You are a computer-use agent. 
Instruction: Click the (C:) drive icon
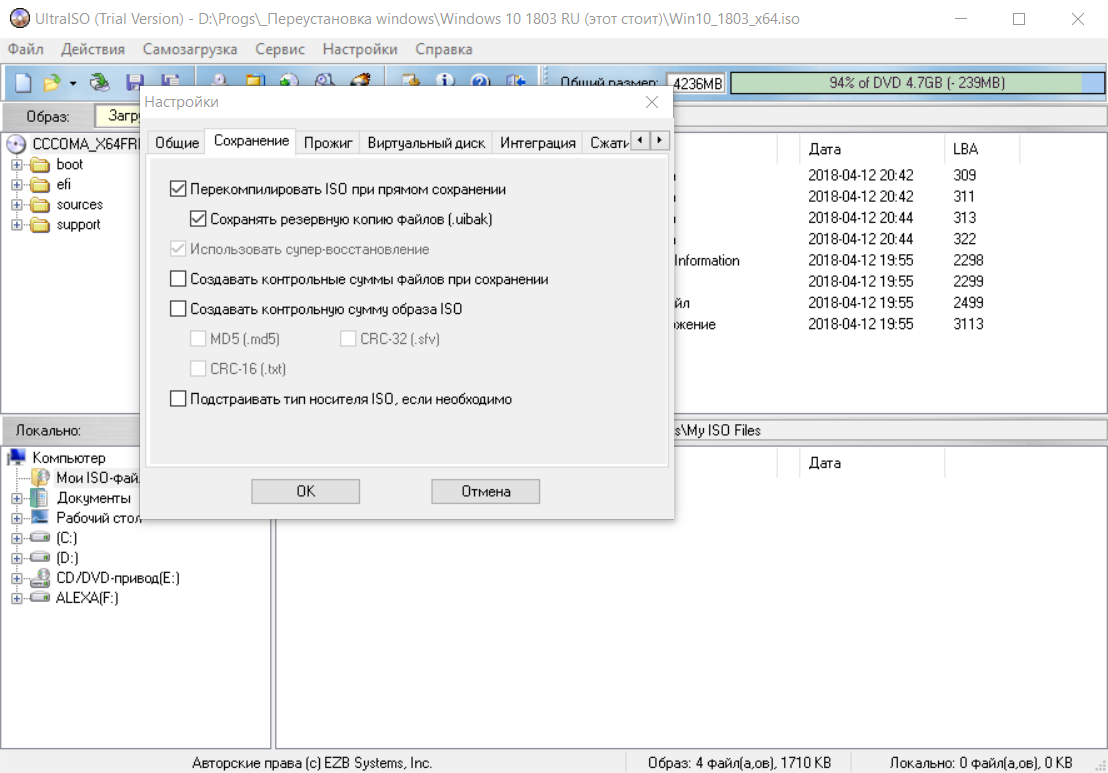point(40,538)
